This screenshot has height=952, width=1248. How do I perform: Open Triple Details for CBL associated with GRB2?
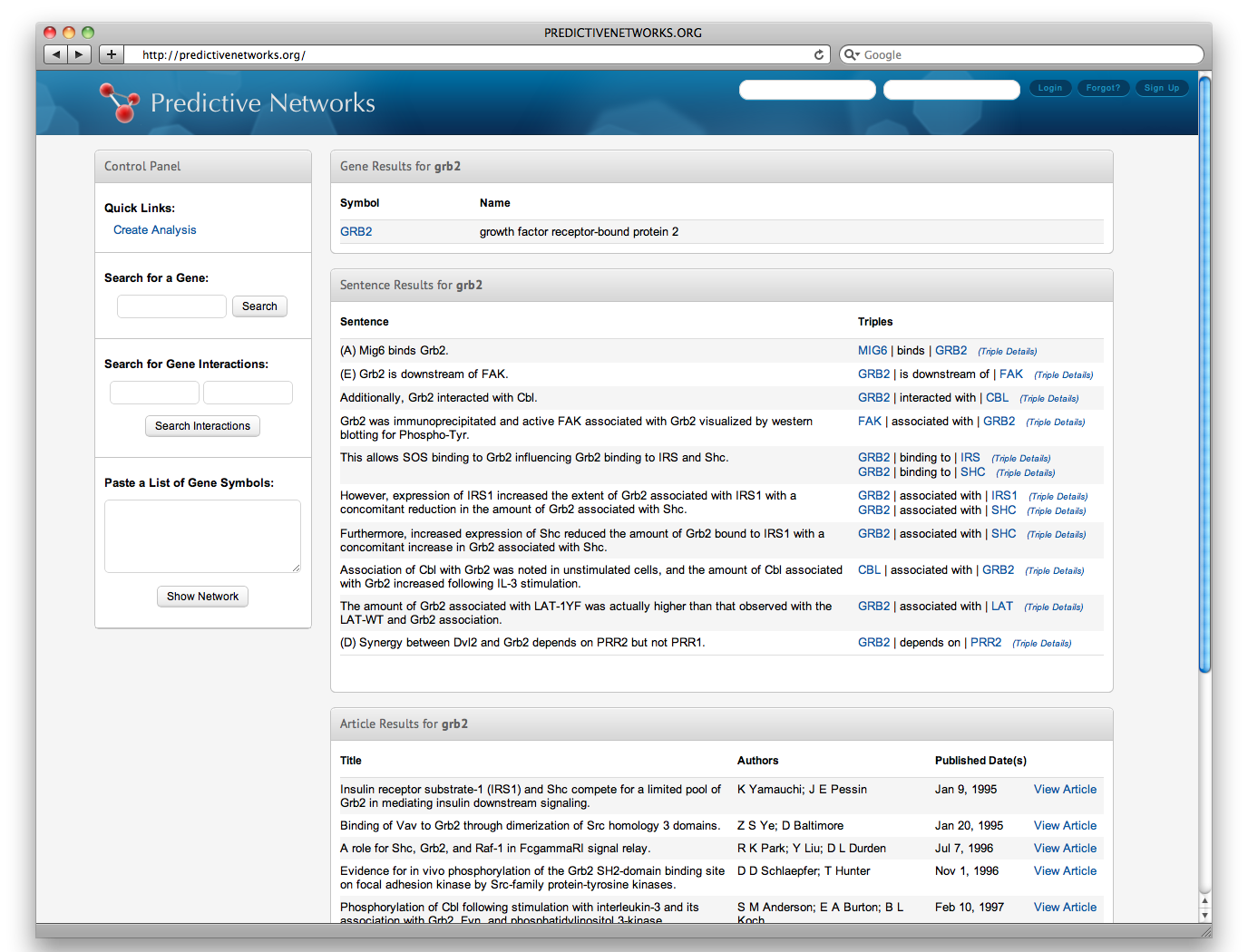point(1055,571)
